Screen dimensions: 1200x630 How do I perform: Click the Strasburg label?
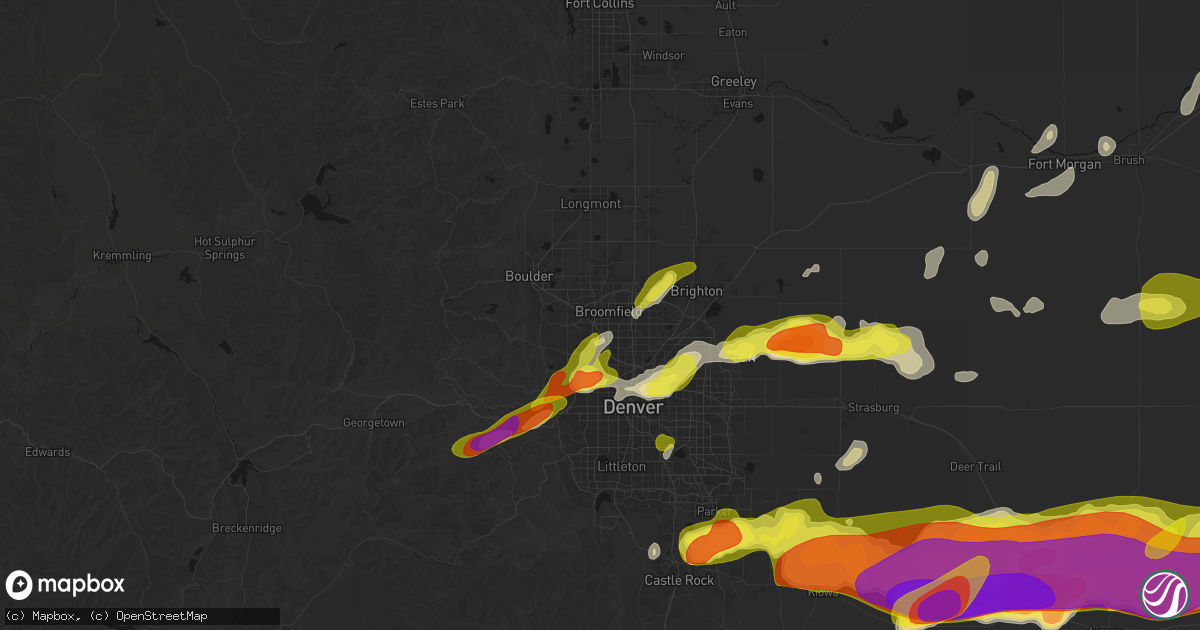tap(873, 408)
